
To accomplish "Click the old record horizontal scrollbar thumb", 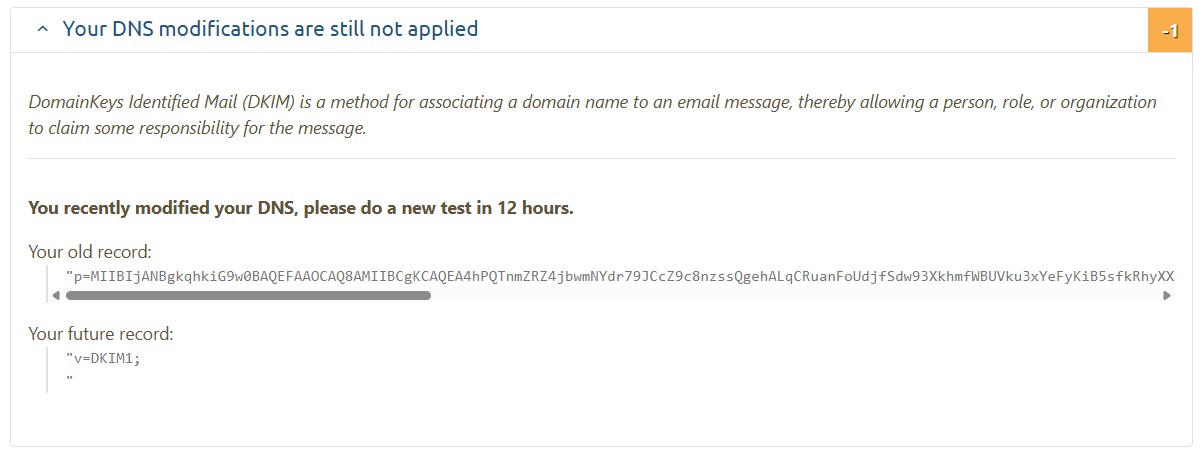I will point(248,296).
